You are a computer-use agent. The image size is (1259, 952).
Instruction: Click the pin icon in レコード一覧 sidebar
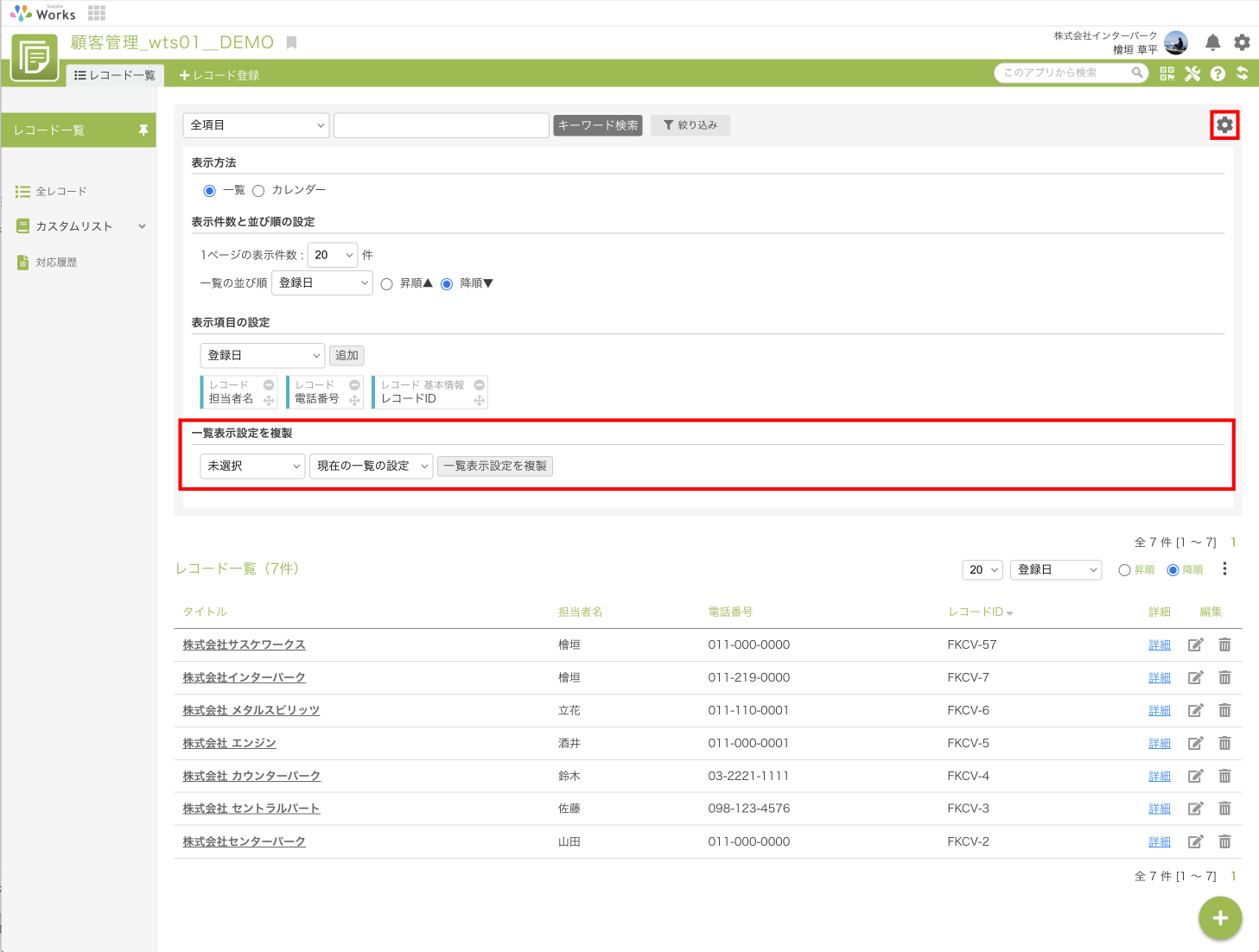143,130
